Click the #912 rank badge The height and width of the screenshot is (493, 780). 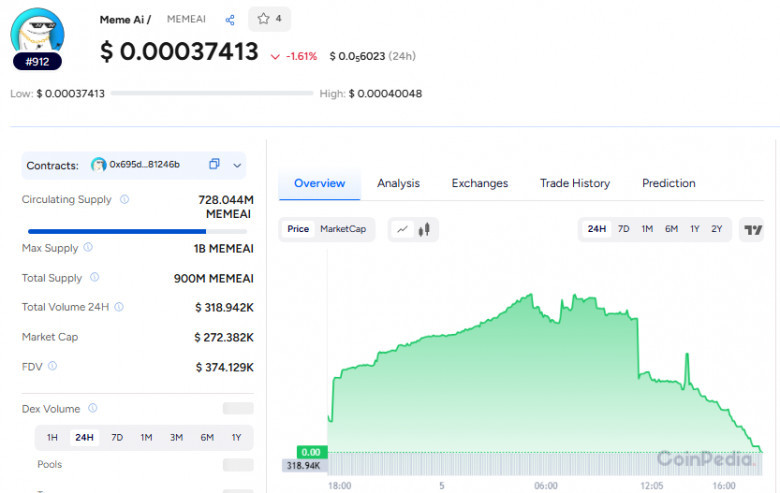[x=37, y=62]
